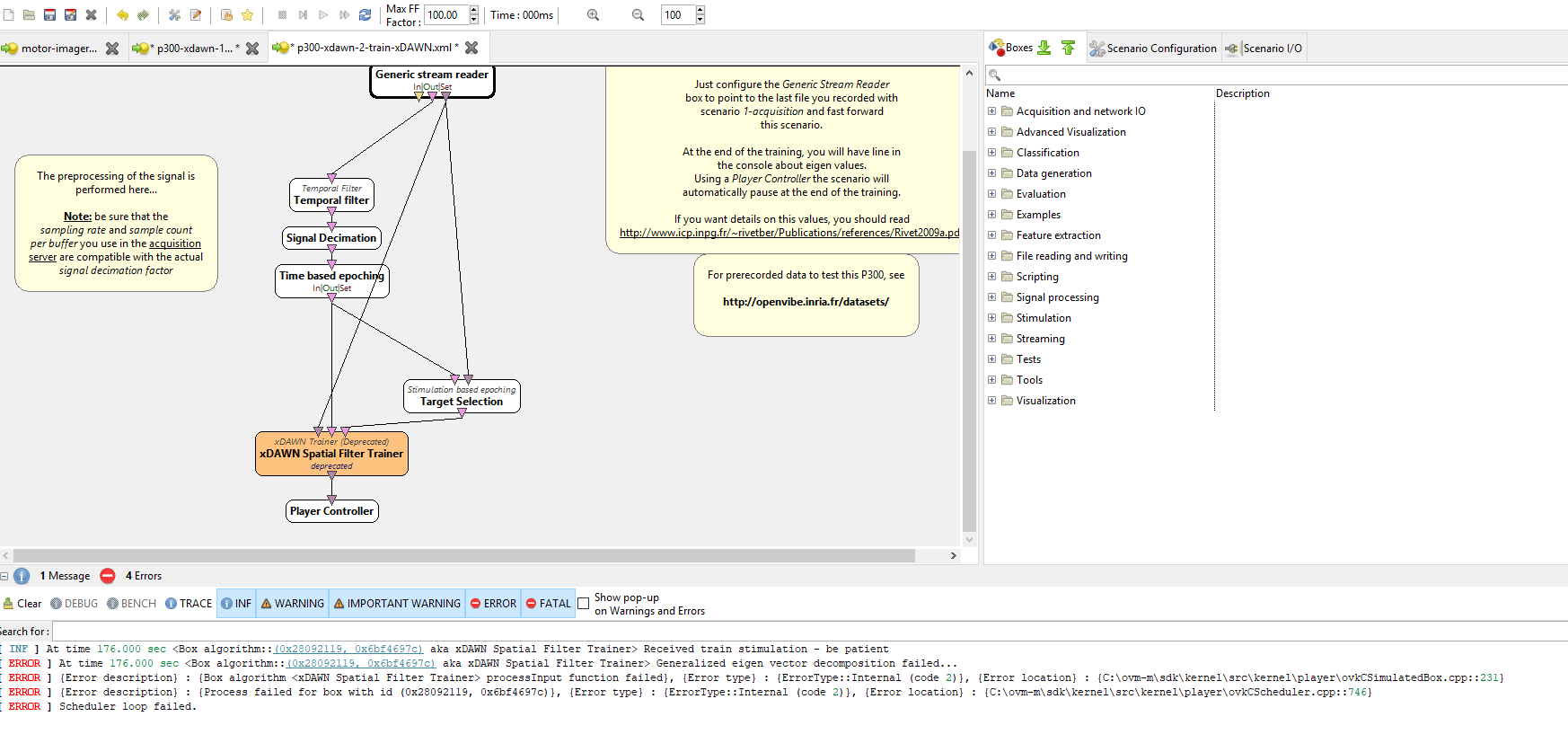
Task: Toggle TRACE log level filter
Action: pyautogui.click(x=189, y=604)
